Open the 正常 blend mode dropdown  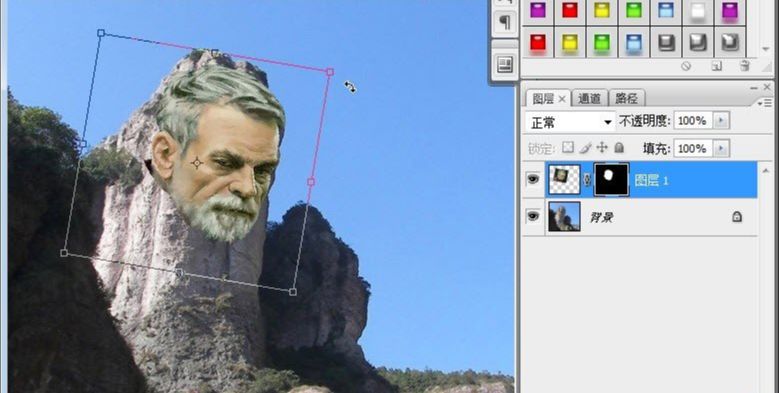(x=570, y=122)
